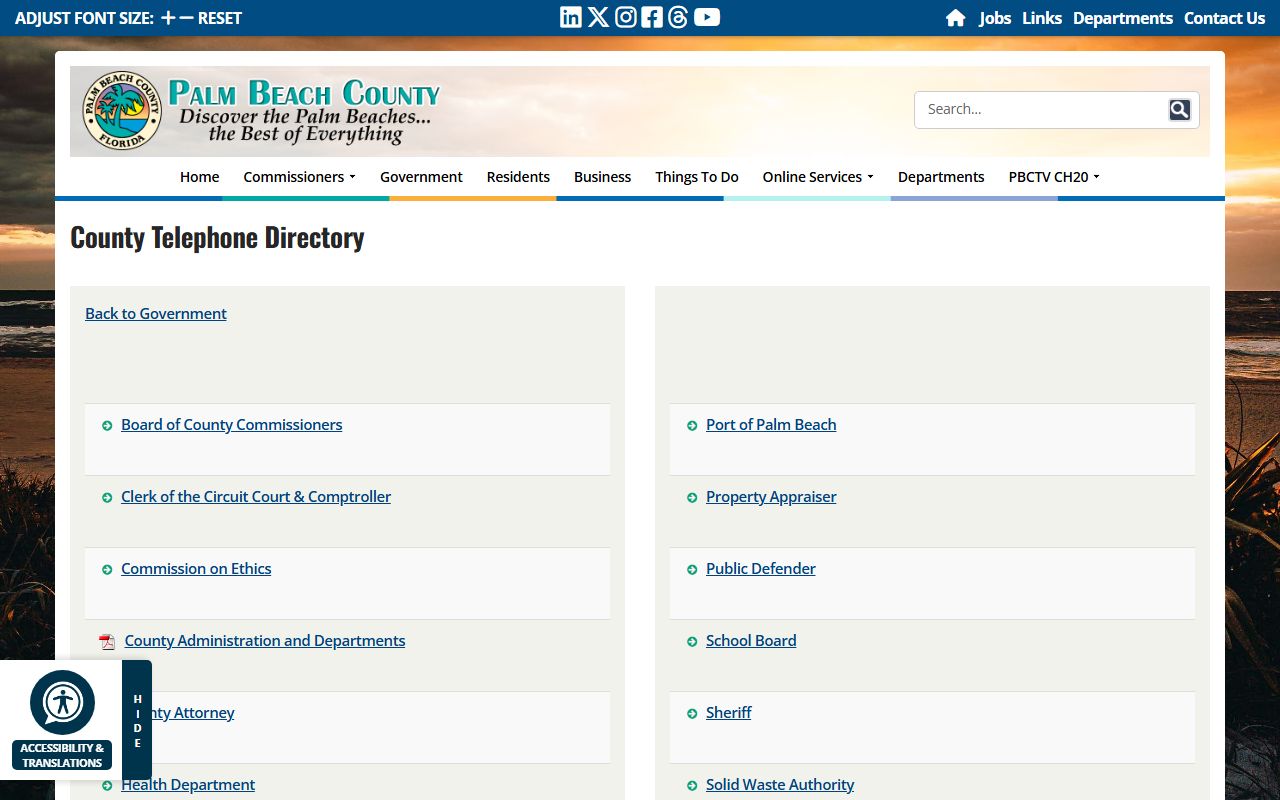Open Board of County Commissioners link
Screen dimensions: 1280x800
tap(232, 425)
